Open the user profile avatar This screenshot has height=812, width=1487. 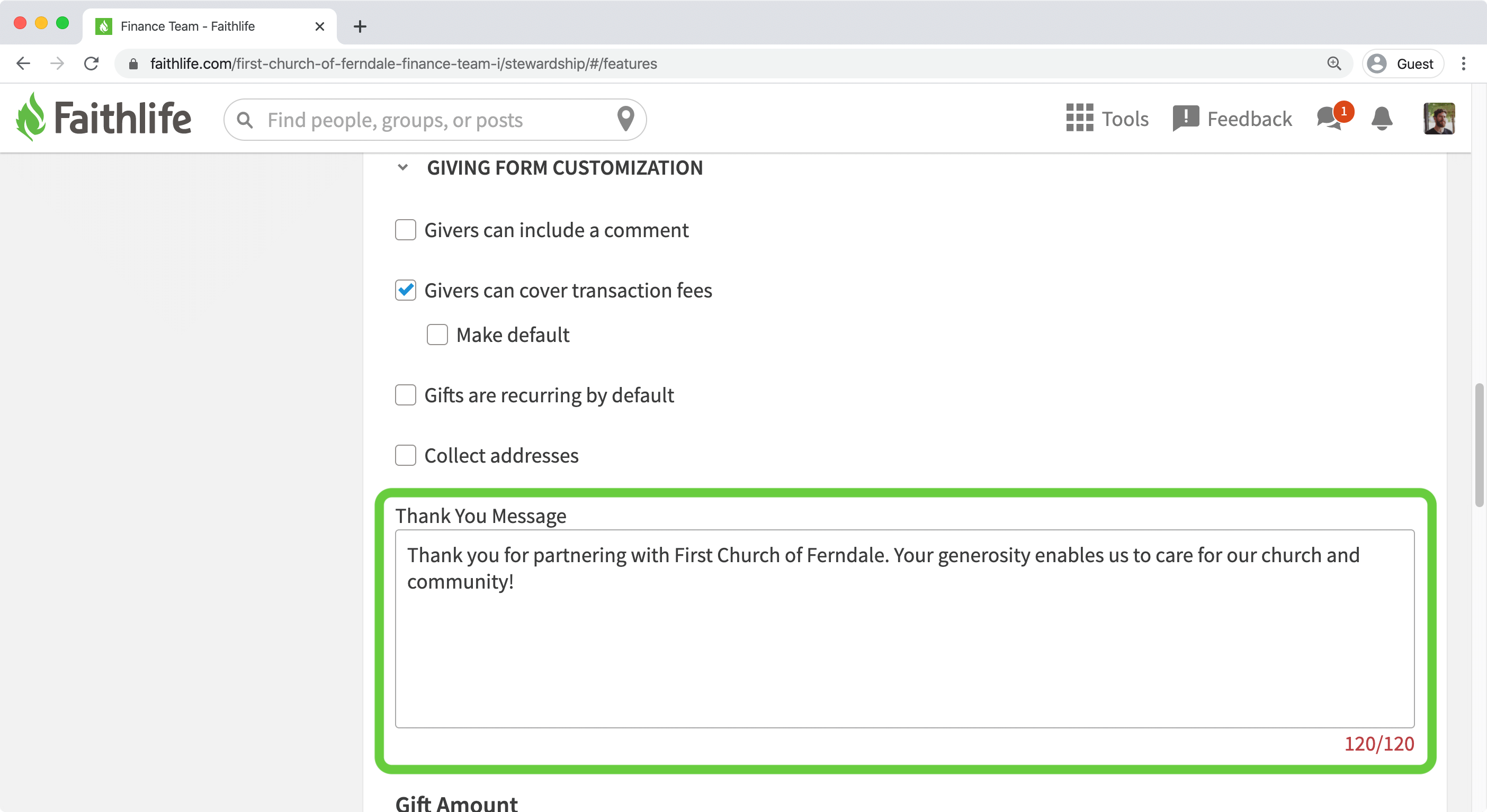tap(1438, 119)
